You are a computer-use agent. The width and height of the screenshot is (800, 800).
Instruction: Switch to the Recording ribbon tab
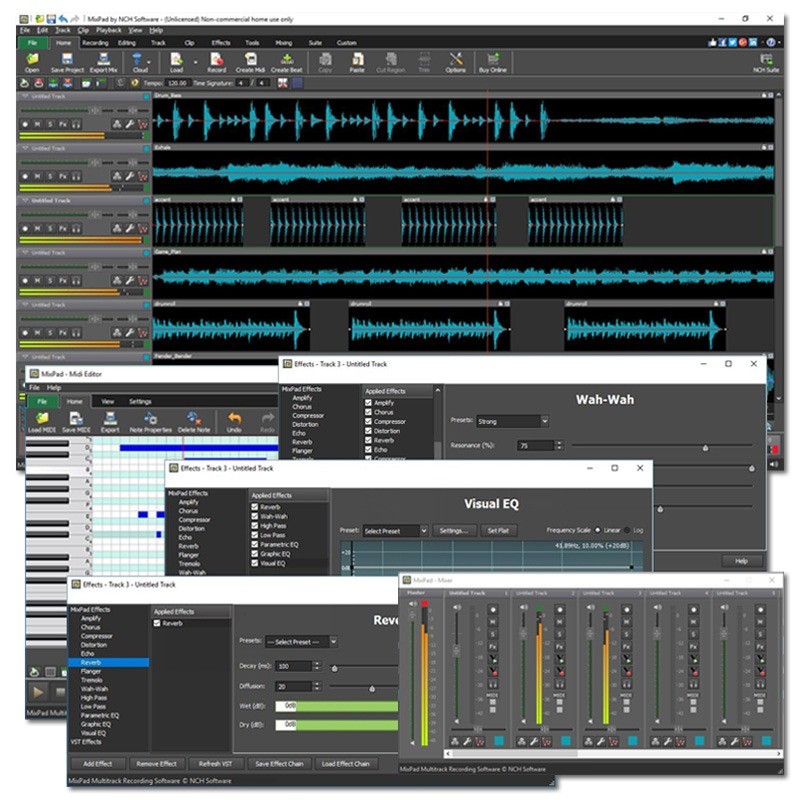click(95, 43)
